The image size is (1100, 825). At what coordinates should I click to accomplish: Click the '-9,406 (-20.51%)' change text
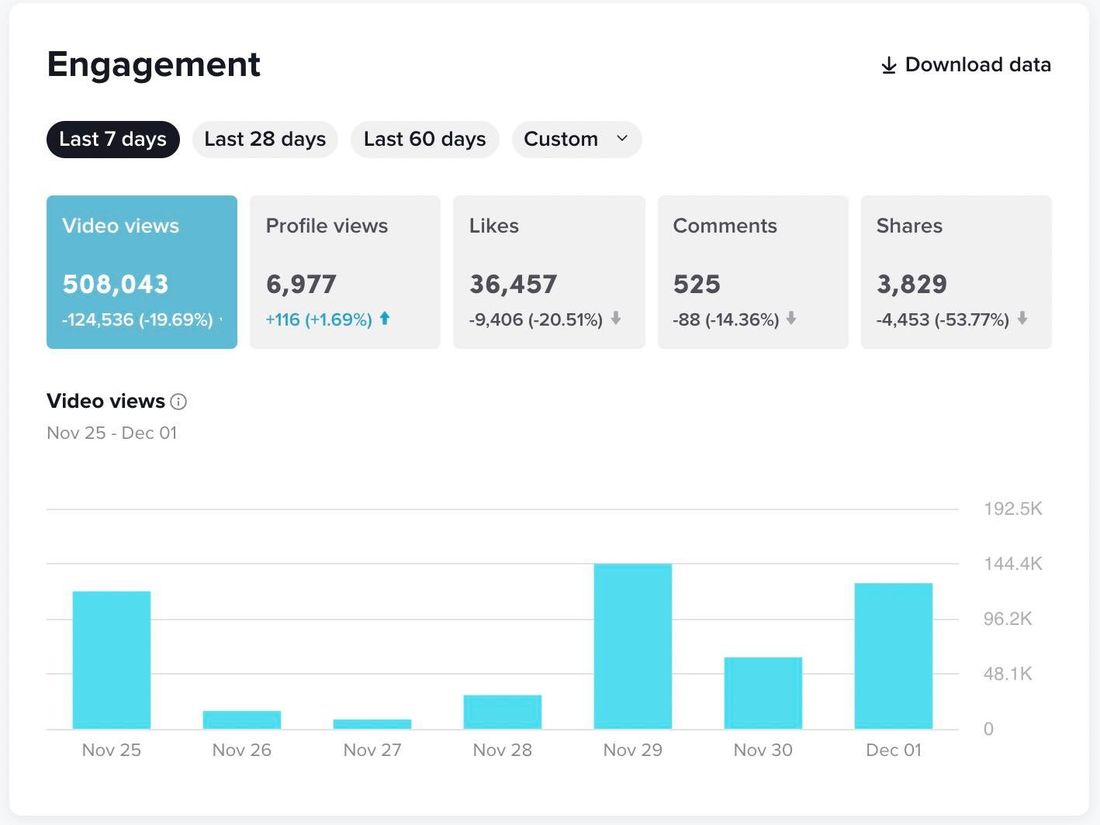535,320
